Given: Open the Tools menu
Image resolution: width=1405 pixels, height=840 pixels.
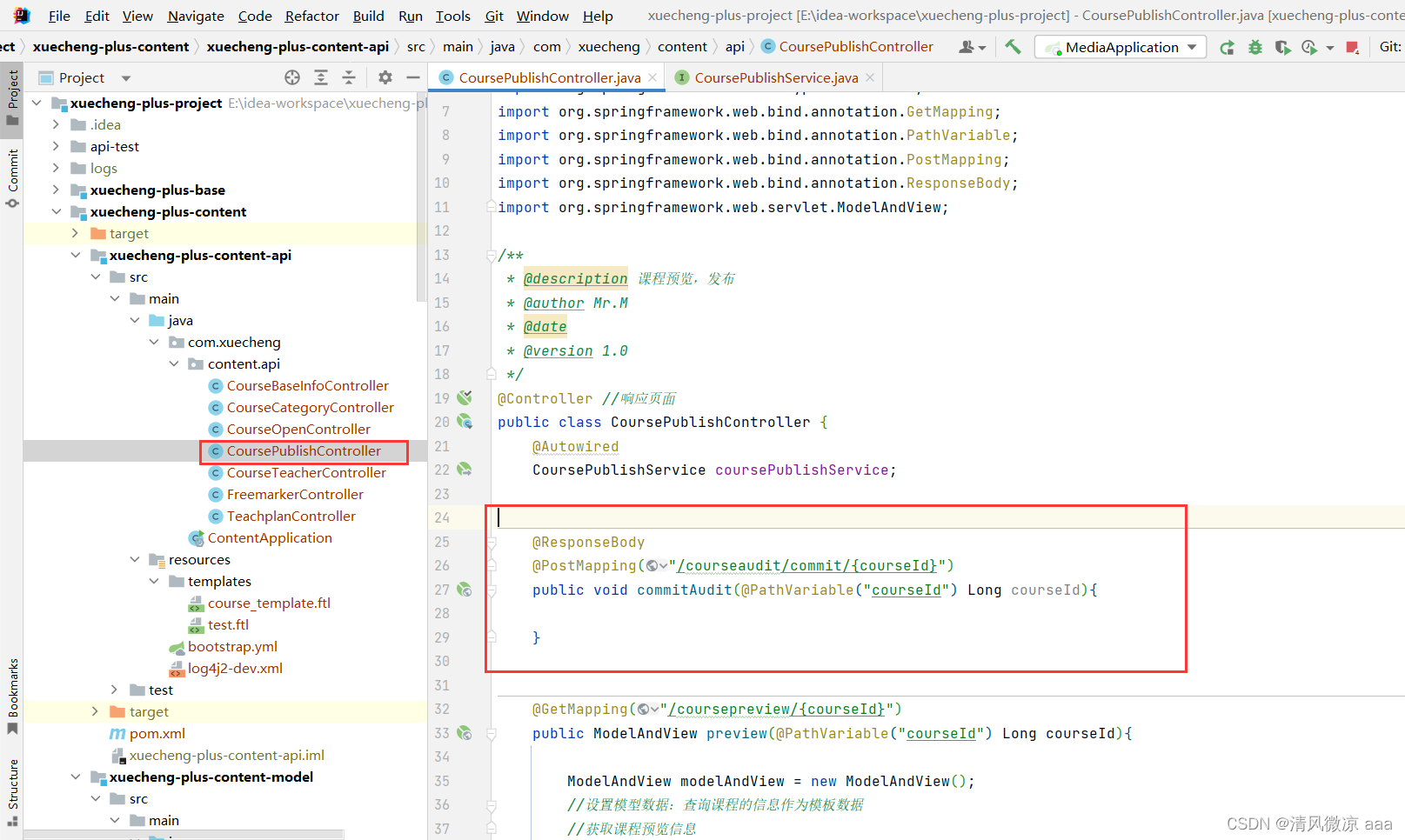Looking at the screenshot, I should click(452, 16).
